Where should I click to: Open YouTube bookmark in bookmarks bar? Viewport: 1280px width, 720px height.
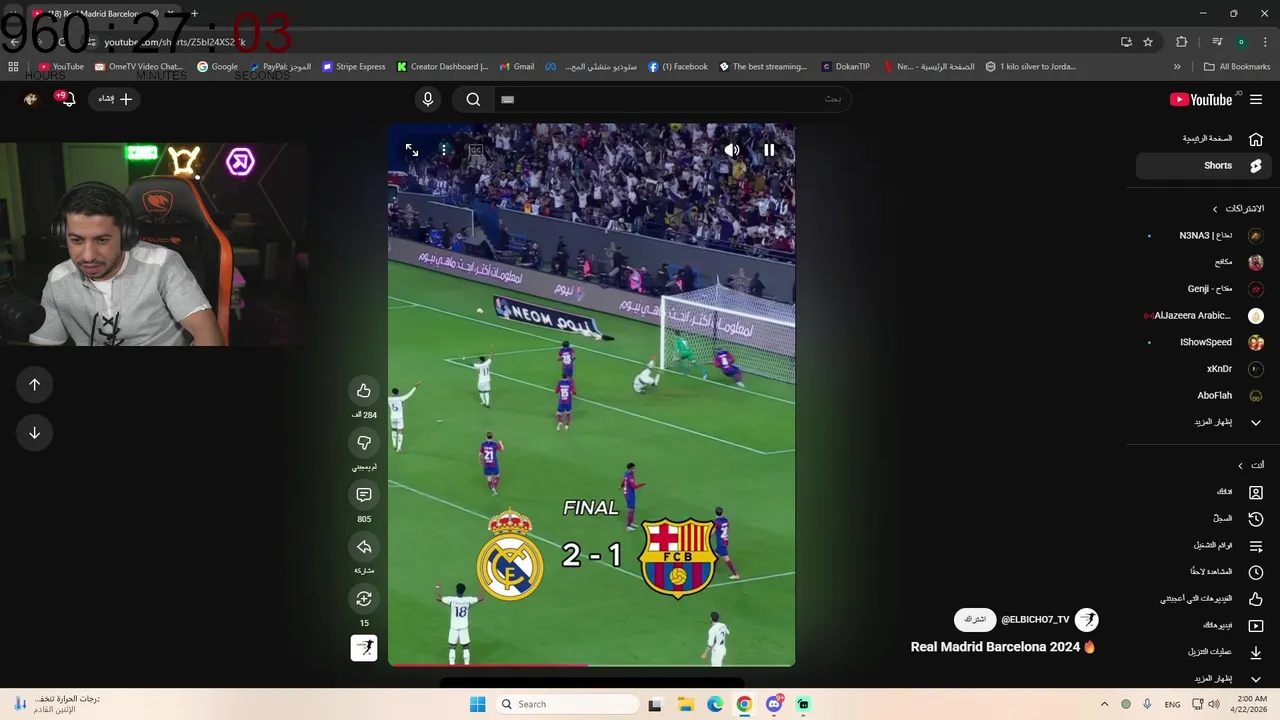pyautogui.click(x=61, y=67)
